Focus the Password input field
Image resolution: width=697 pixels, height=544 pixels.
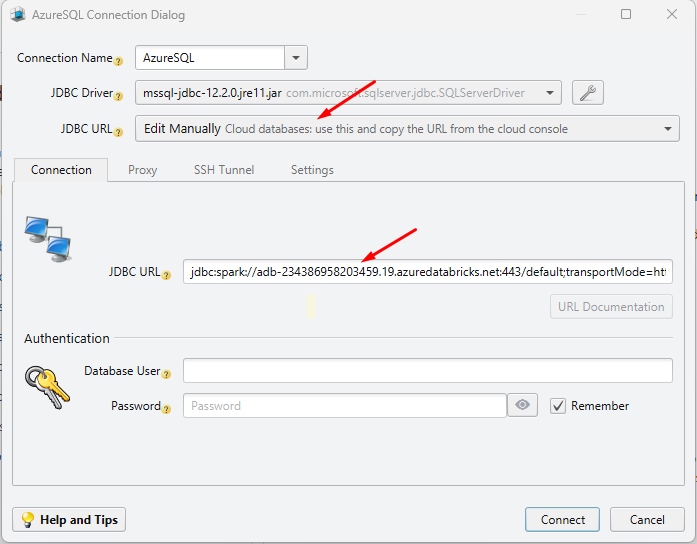click(x=345, y=405)
